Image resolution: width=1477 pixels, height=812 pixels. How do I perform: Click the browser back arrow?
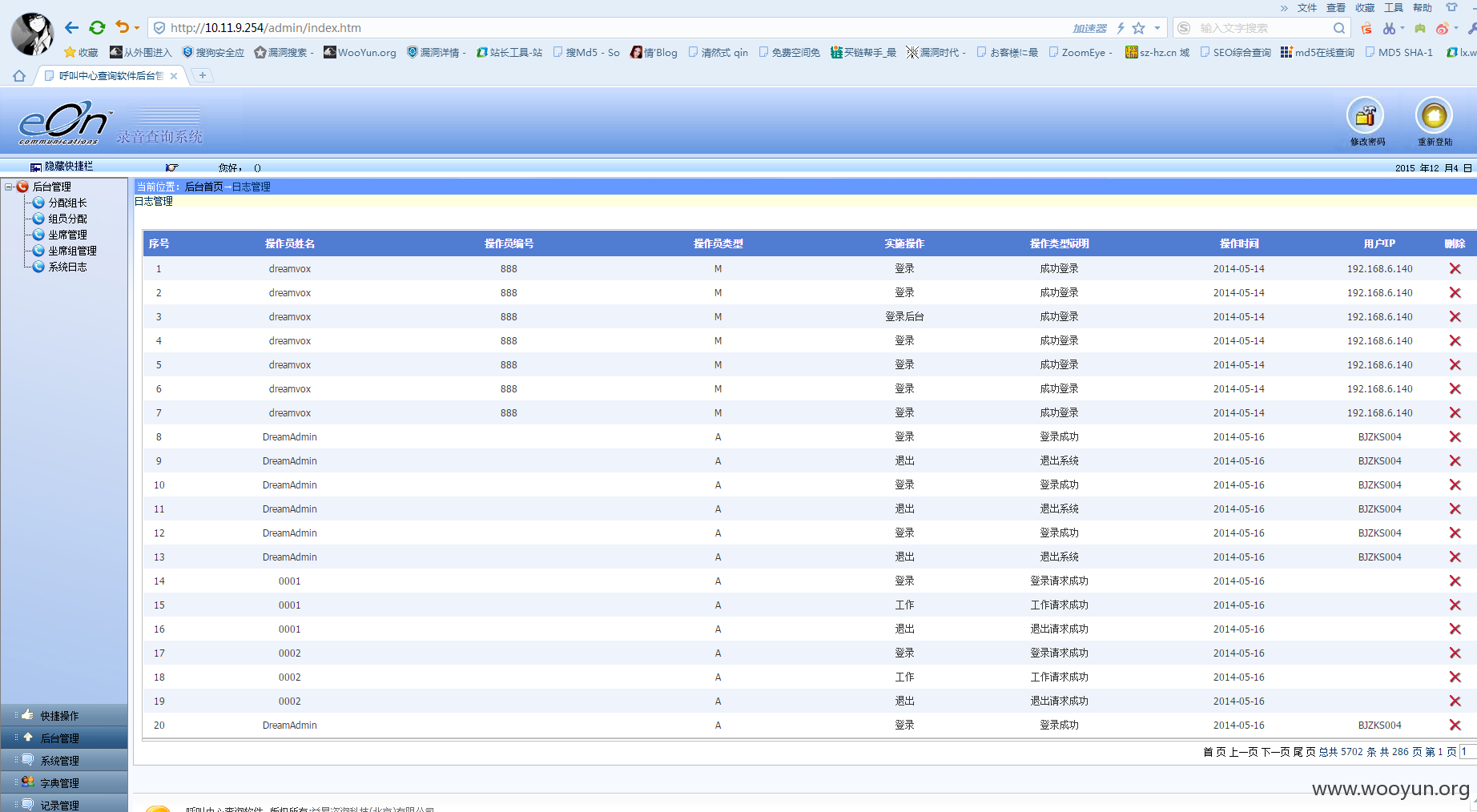pyautogui.click(x=71, y=28)
